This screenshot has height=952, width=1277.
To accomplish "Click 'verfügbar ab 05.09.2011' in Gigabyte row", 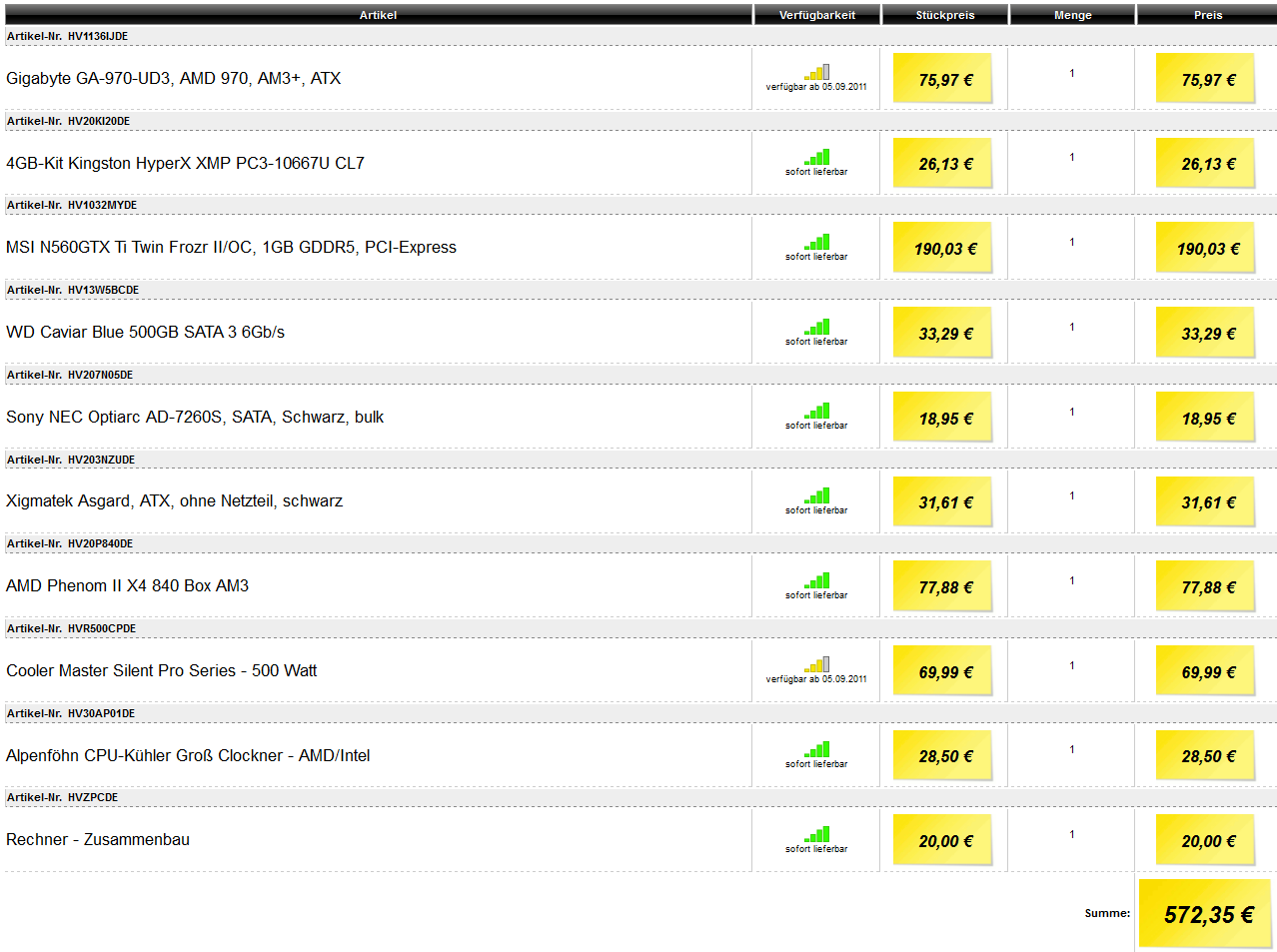I will [x=816, y=87].
